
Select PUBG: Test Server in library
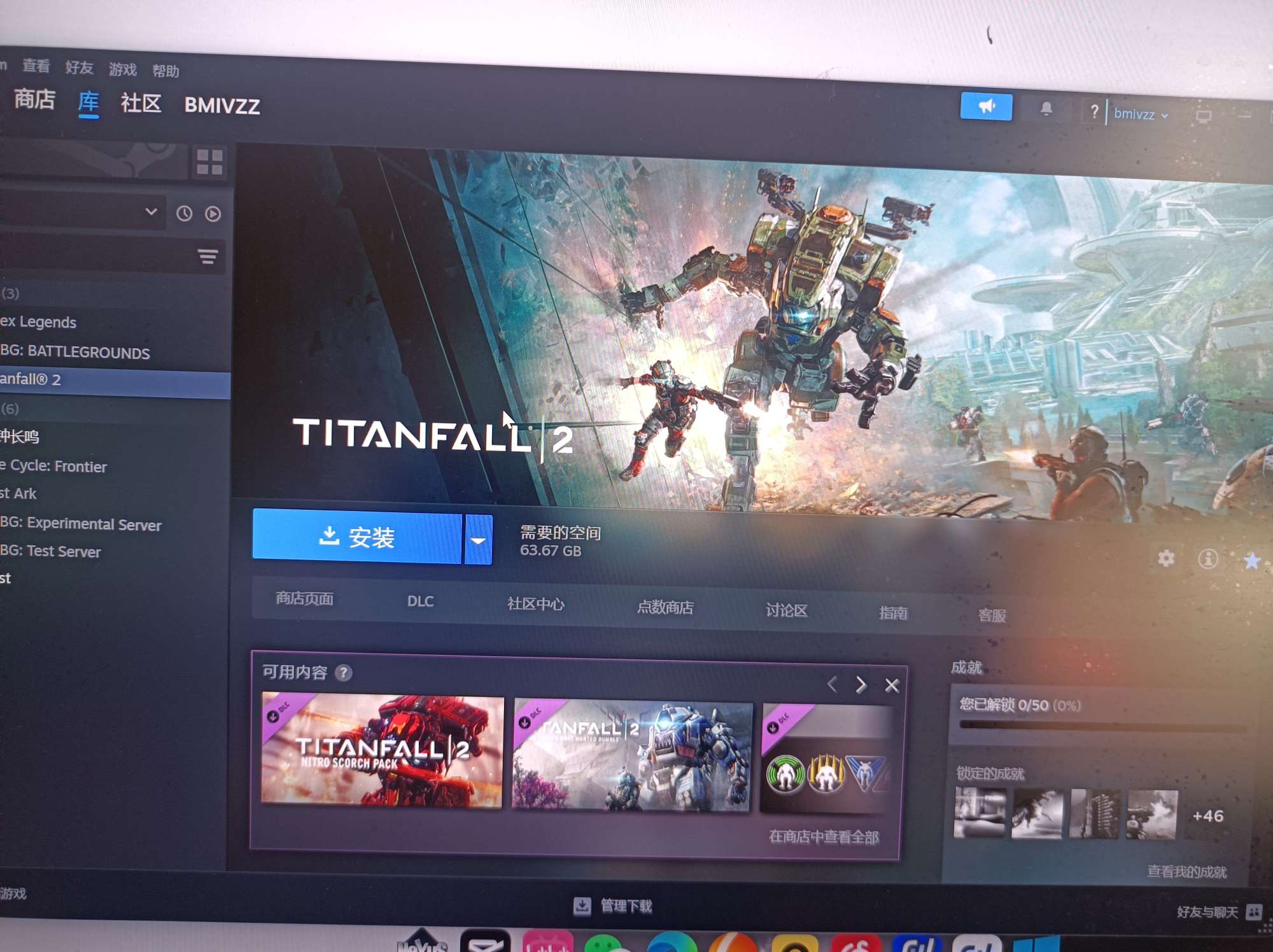click(x=115, y=551)
